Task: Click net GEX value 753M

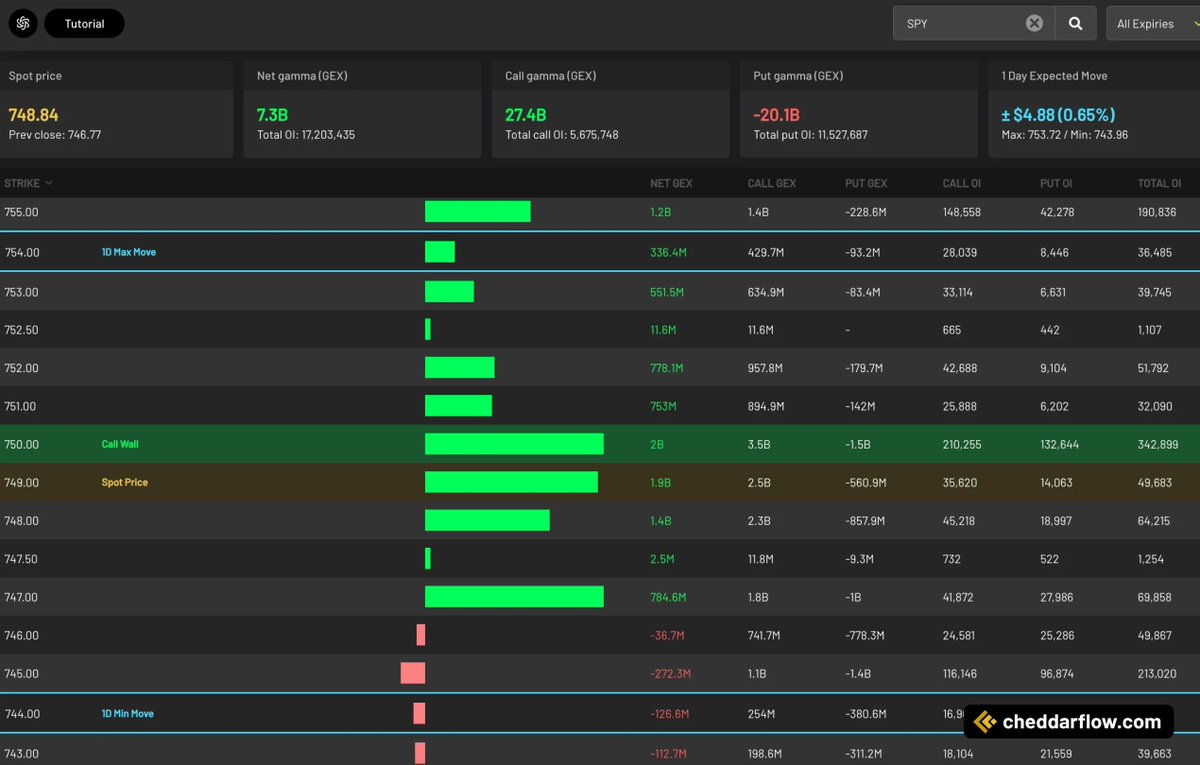Action: pos(663,406)
